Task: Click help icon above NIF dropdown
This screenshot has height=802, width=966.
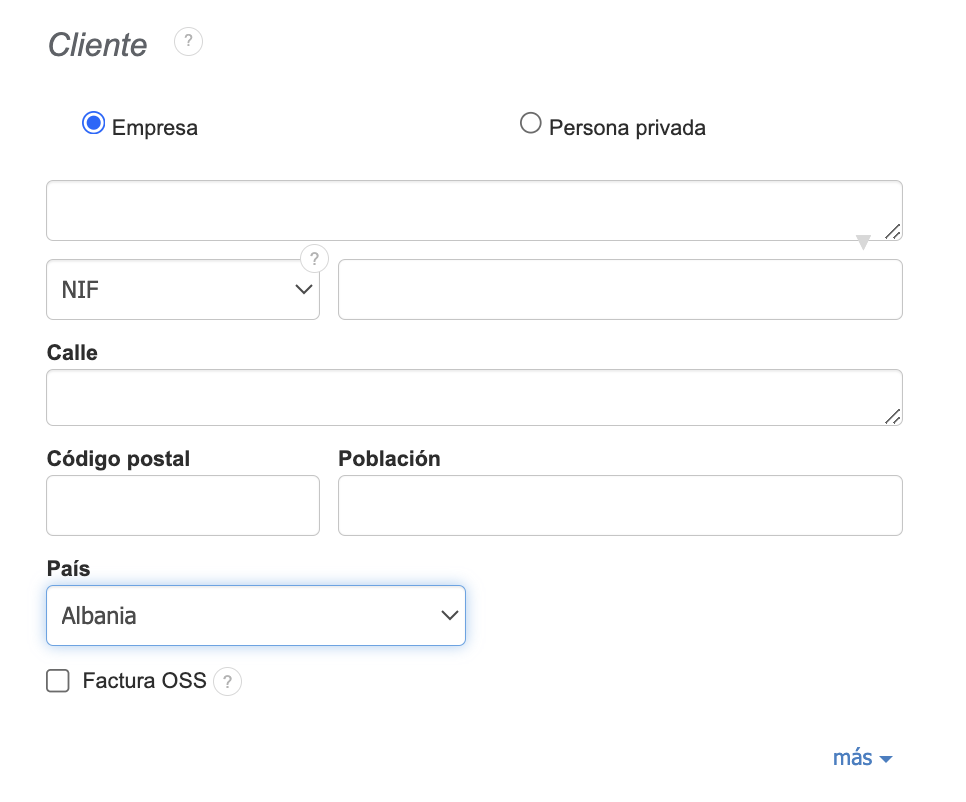Action: click(314, 259)
